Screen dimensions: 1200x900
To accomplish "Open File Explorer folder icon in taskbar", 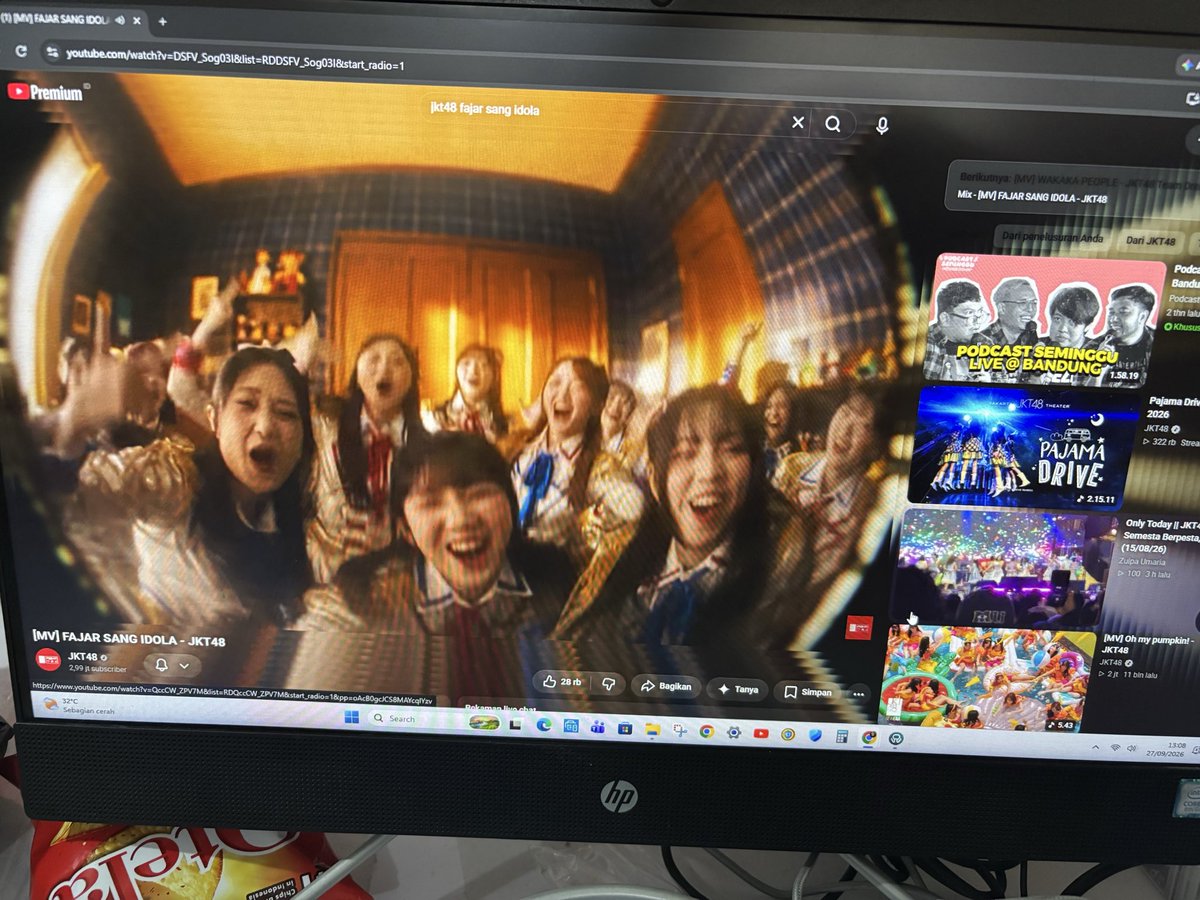I will pyautogui.click(x=652, y=729).
